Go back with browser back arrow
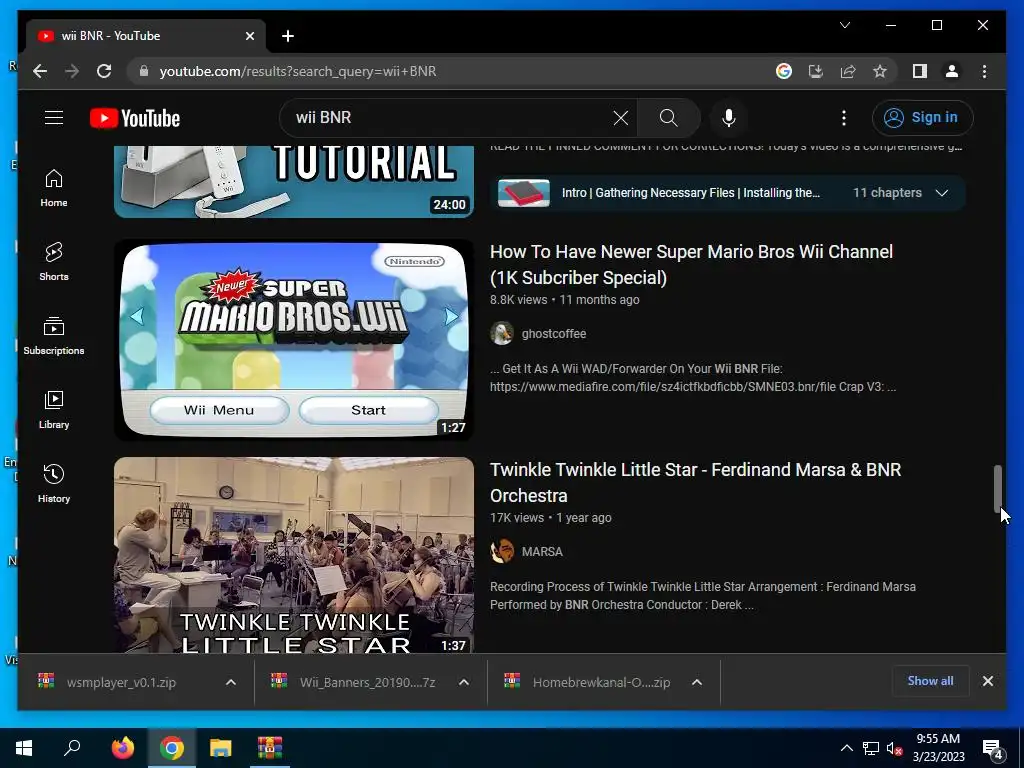The image size is (1024, 768). (40, 71)
